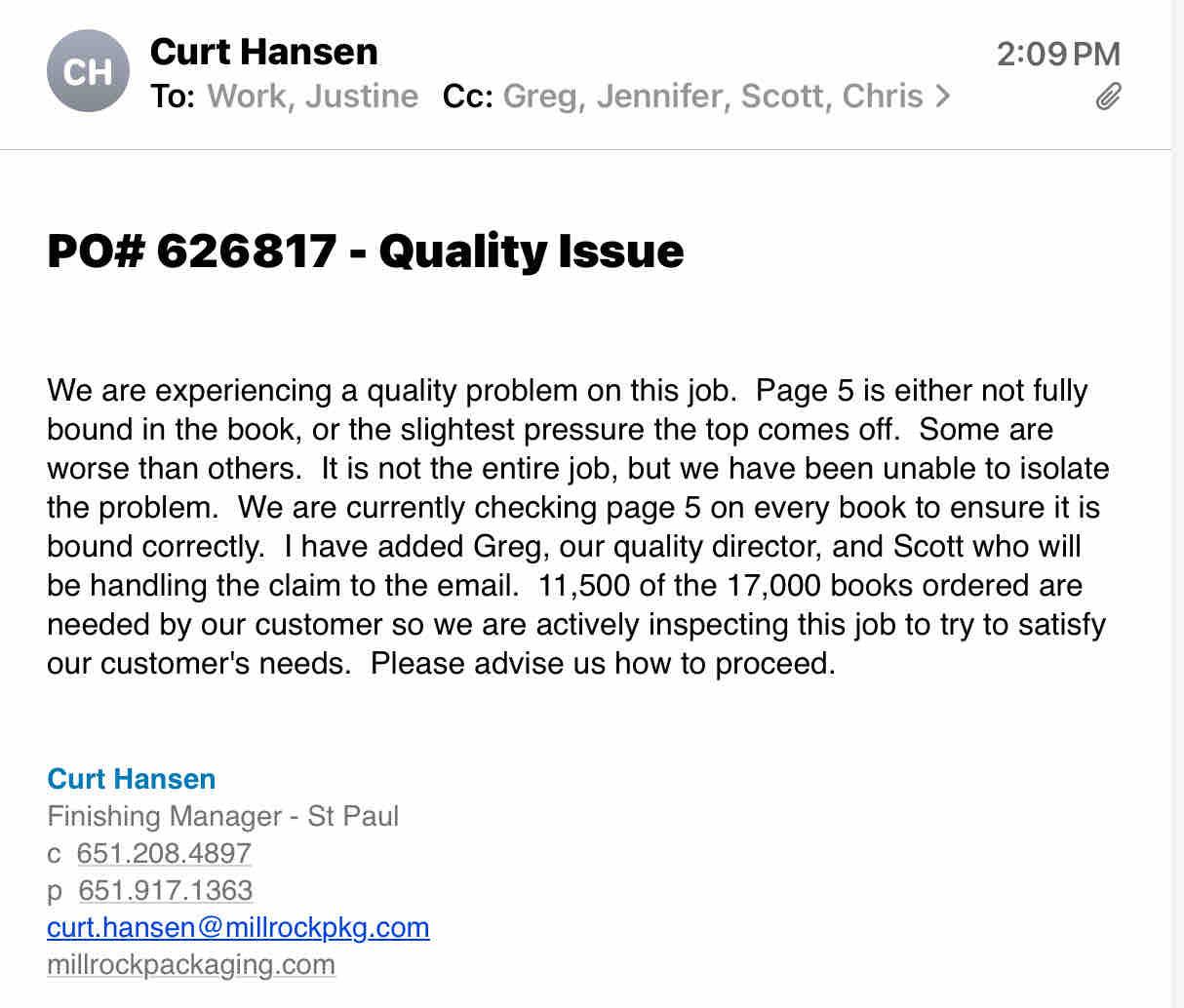
Task: Click the "To:" field label
Action: click(173, 97)
